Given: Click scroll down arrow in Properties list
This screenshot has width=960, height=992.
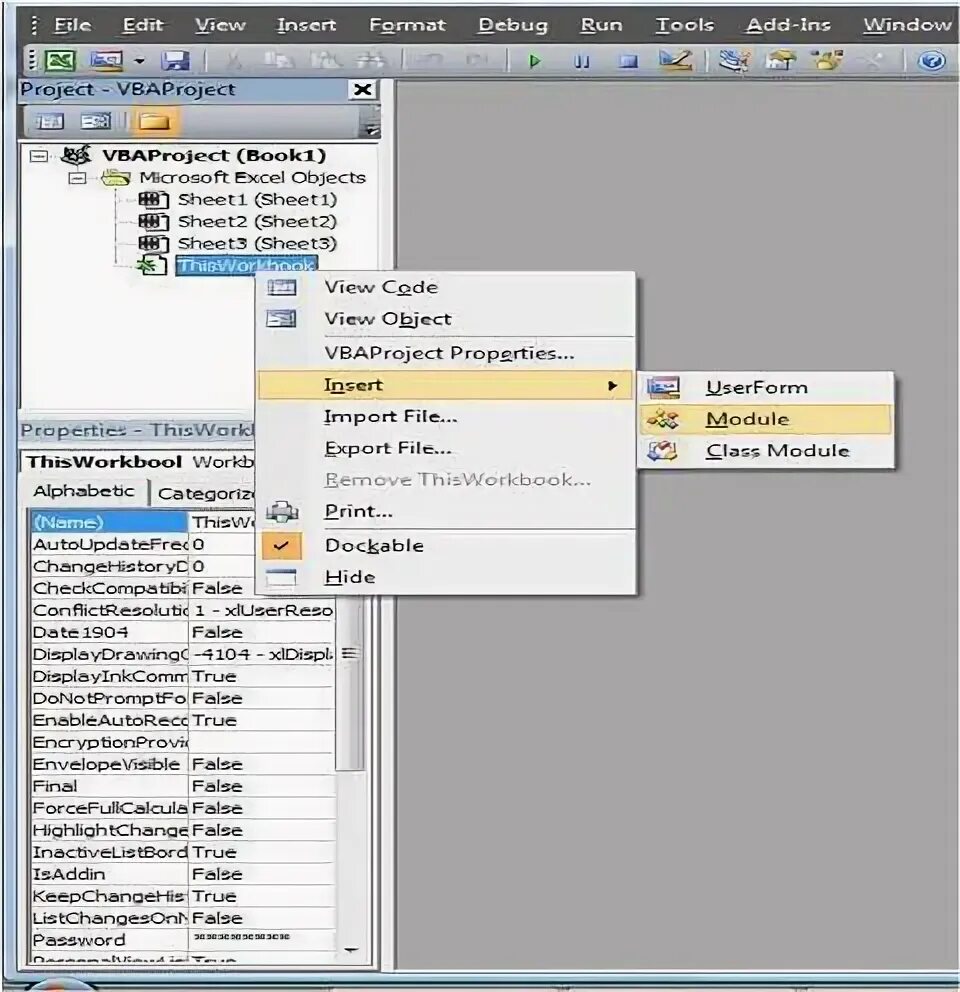Looking at the screenshot, I should [x=350, y=950].
